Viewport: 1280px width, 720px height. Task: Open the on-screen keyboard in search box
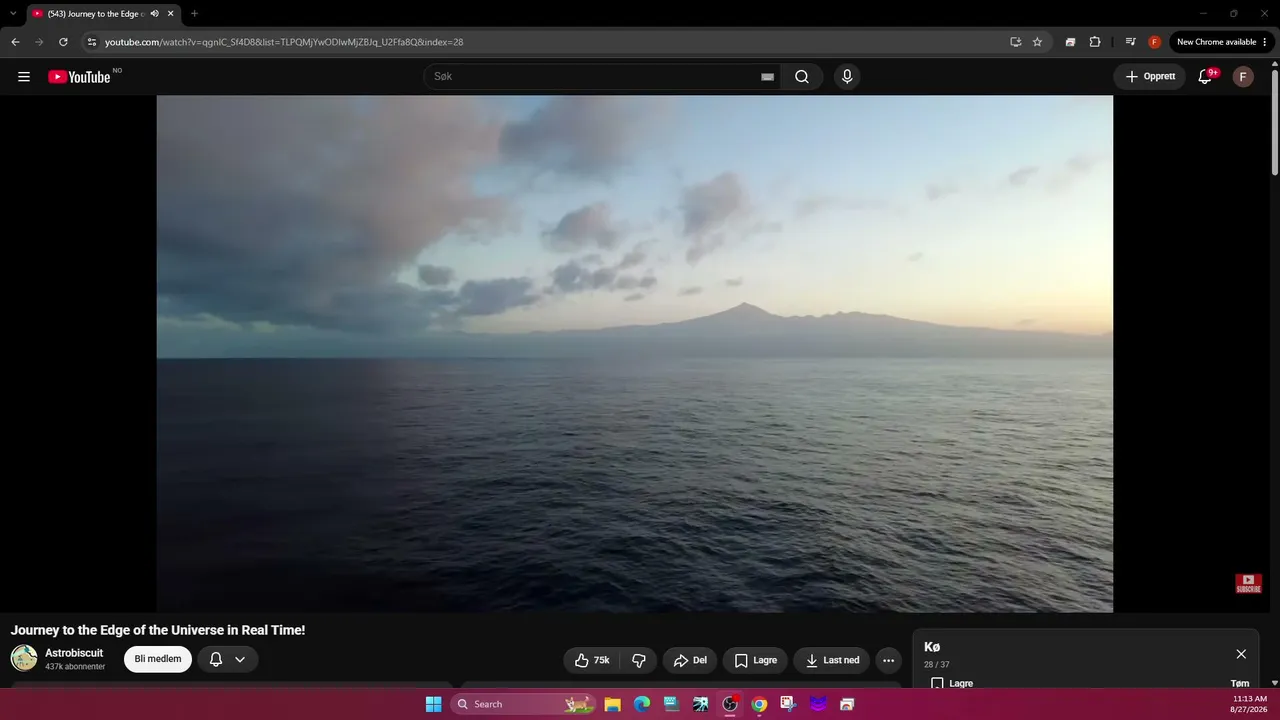pos(767,77)
